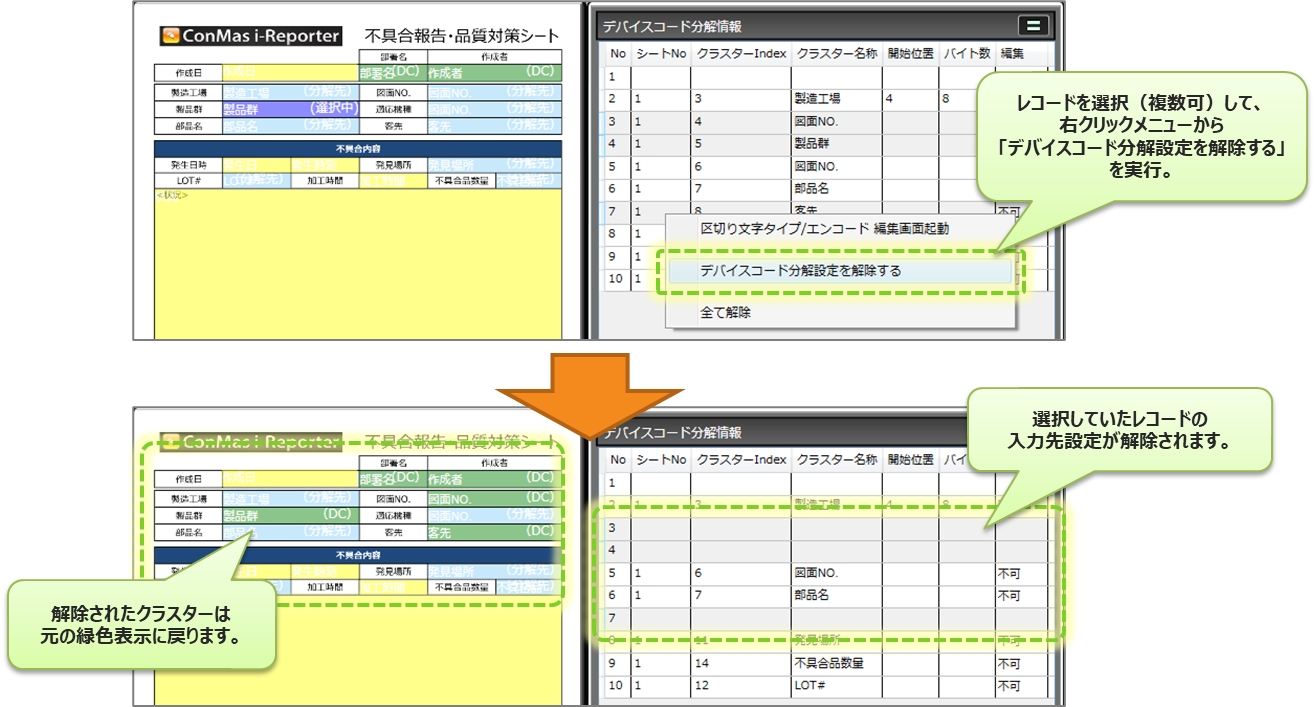Viewport: 1315px width, 707px height.
Task: Select 部品名 row in lower table
Action: tap(826, 595)
